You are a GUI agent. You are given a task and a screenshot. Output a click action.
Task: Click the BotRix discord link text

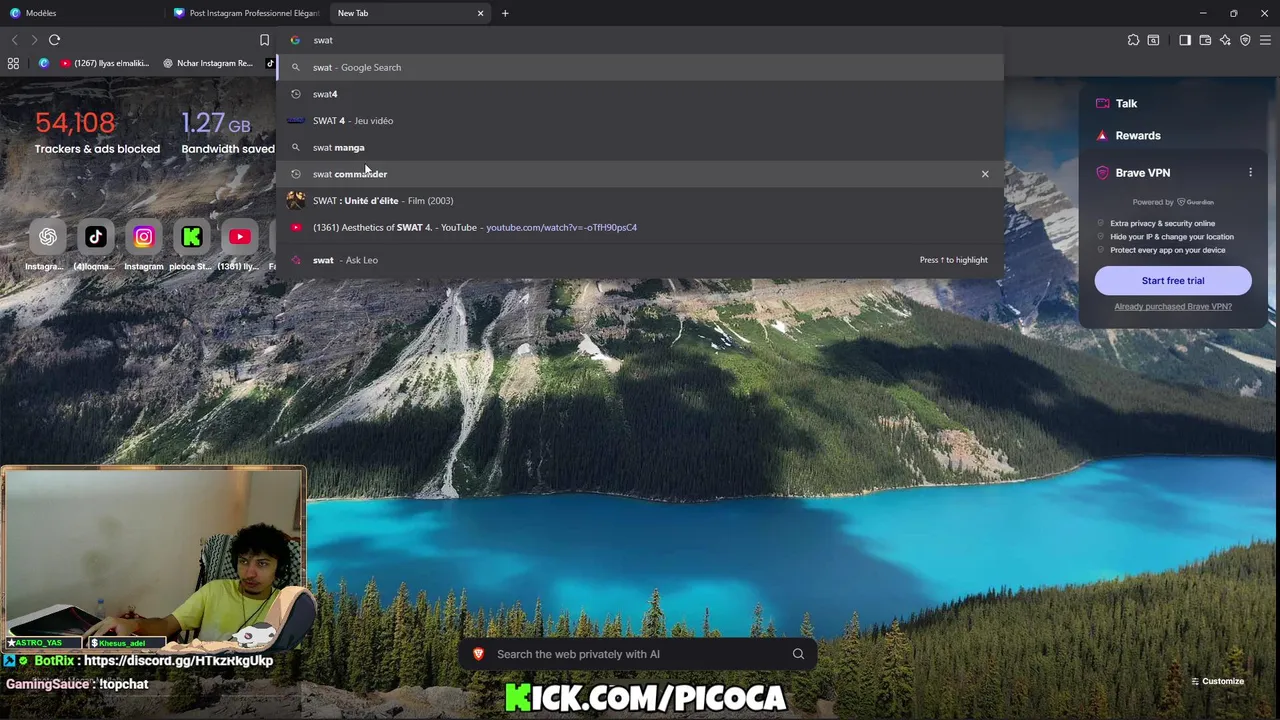179,661
